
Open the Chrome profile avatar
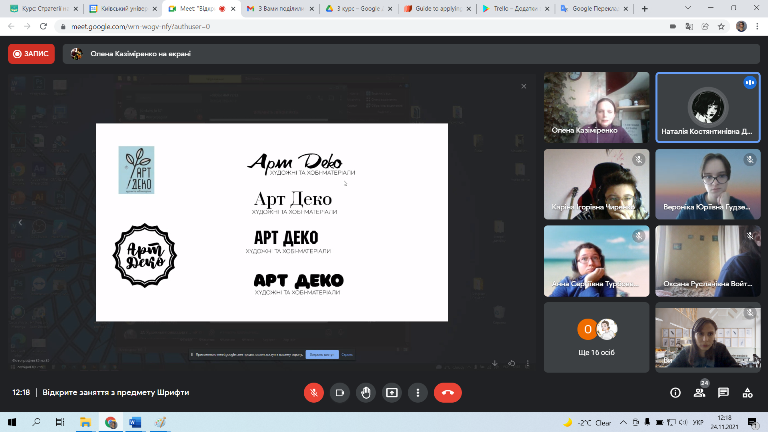pos(741,26)
